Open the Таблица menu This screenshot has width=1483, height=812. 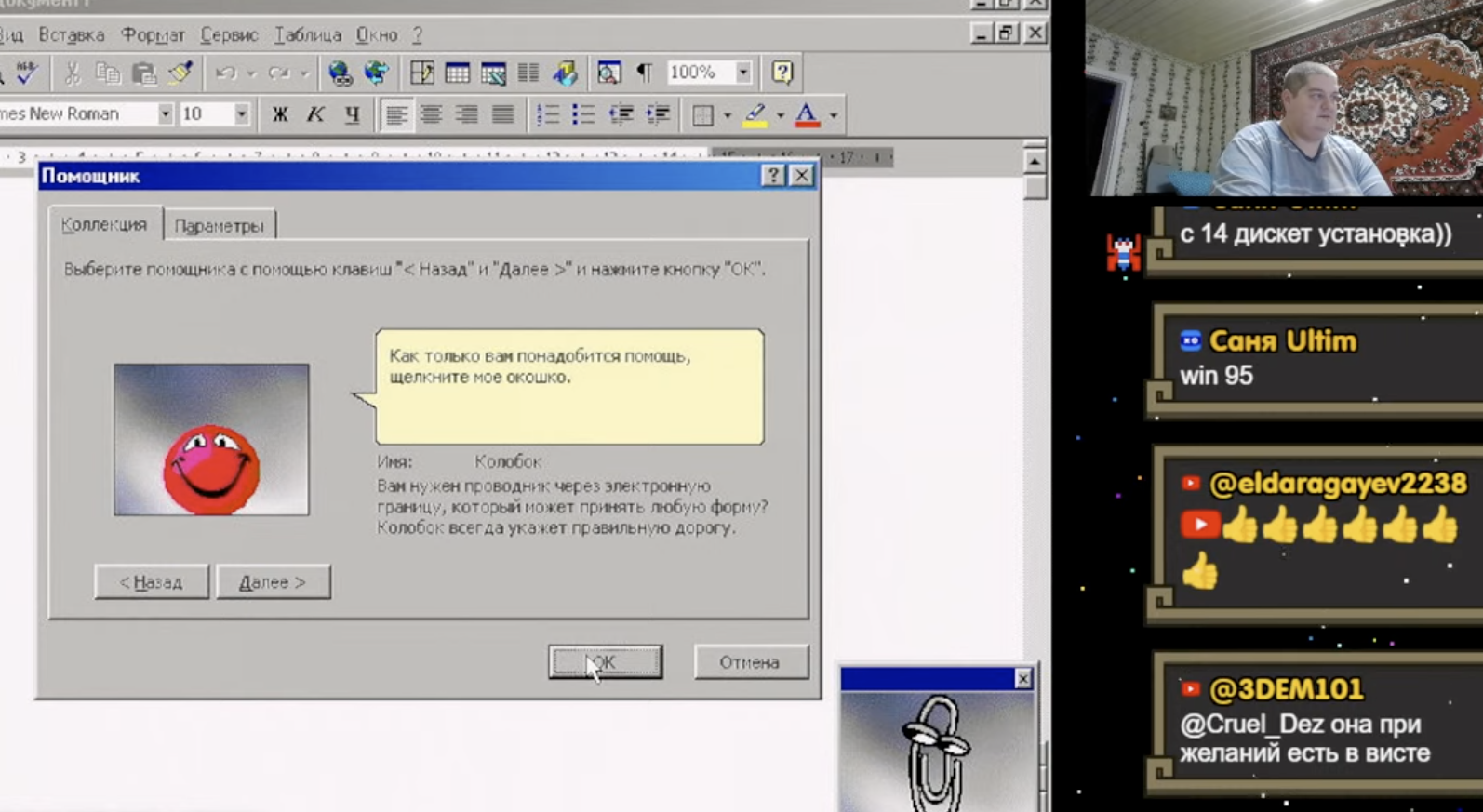308,35
